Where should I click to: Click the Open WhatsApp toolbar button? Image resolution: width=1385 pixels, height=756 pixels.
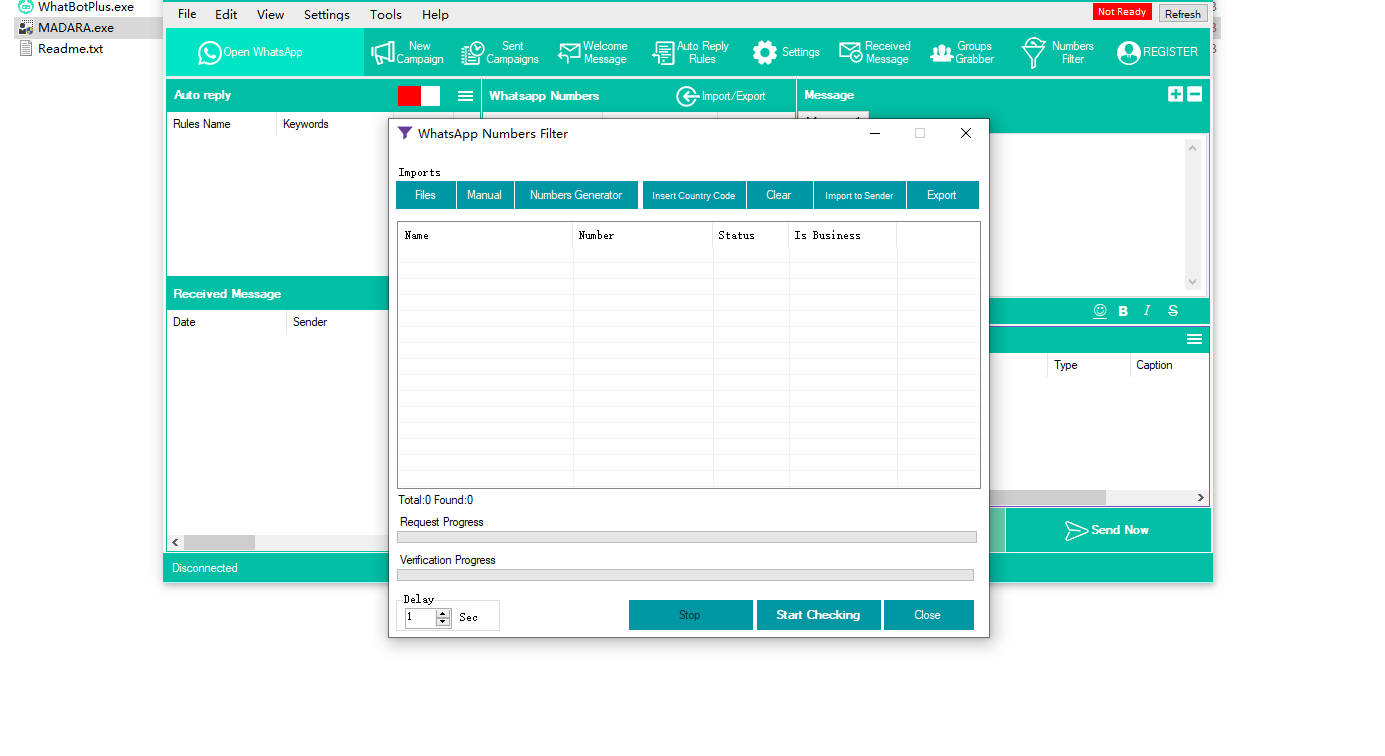(264, 52)
